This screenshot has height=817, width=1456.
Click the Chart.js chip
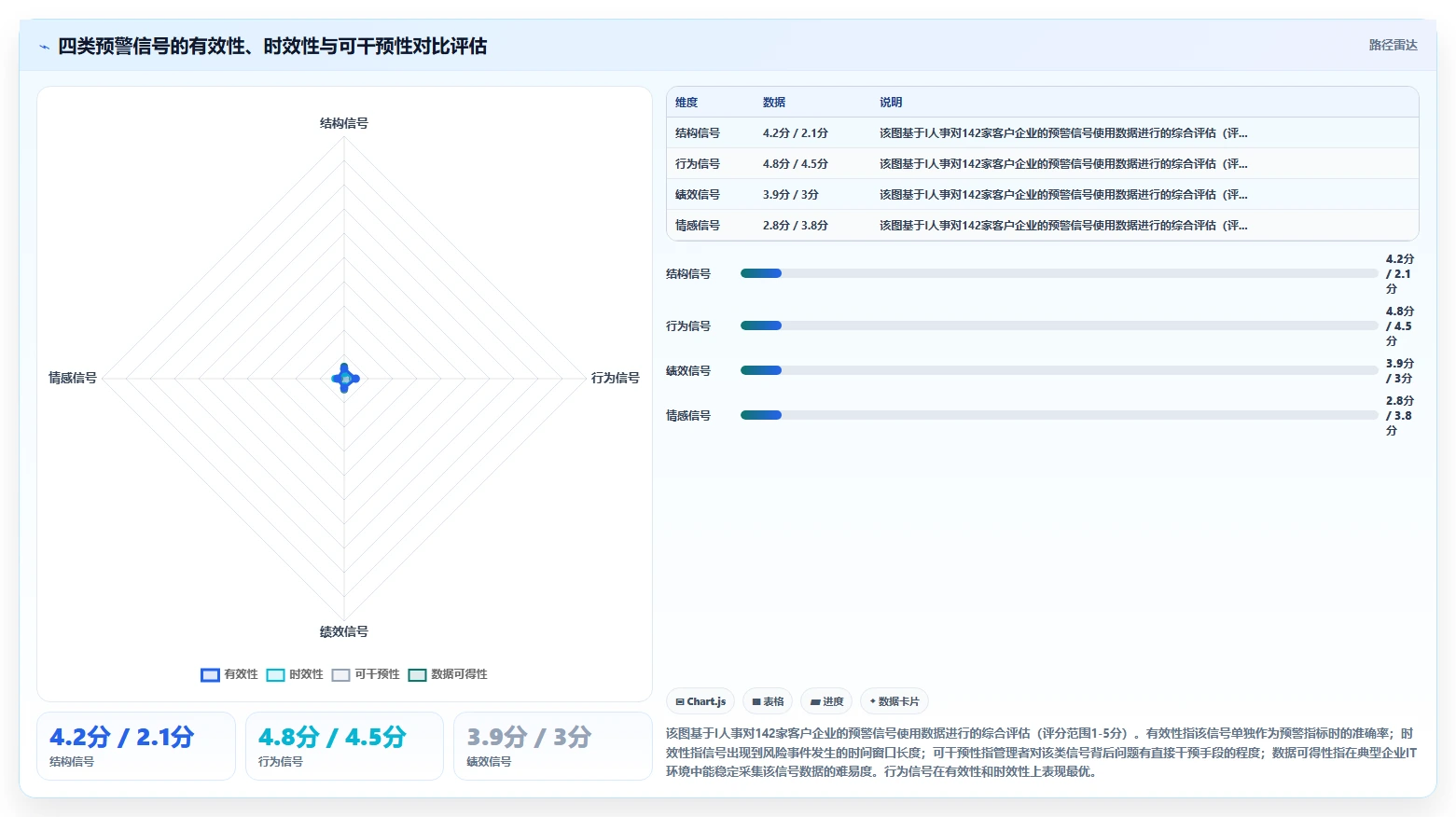coord(700,701)
